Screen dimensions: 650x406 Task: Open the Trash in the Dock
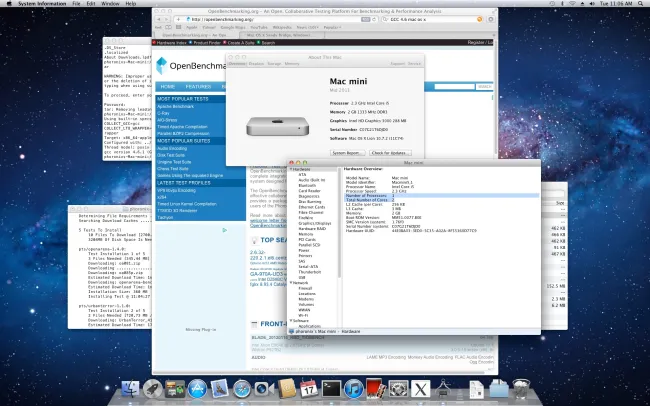click(x=521, y=389)
